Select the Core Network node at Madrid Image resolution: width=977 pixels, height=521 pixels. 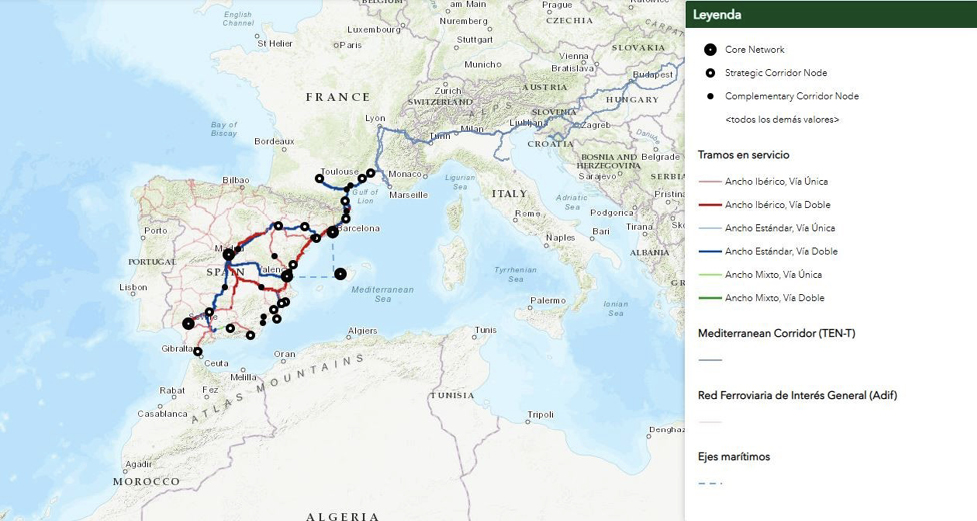(229, 256)
